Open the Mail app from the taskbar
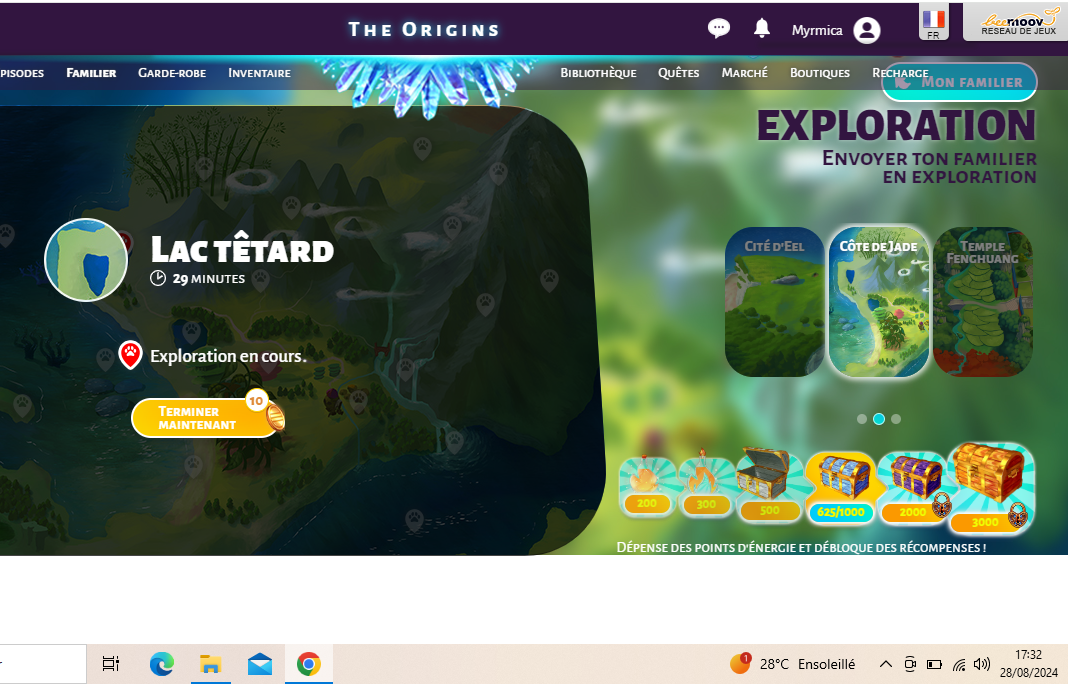The image size is (1068, 684). [x=260, y=664]
